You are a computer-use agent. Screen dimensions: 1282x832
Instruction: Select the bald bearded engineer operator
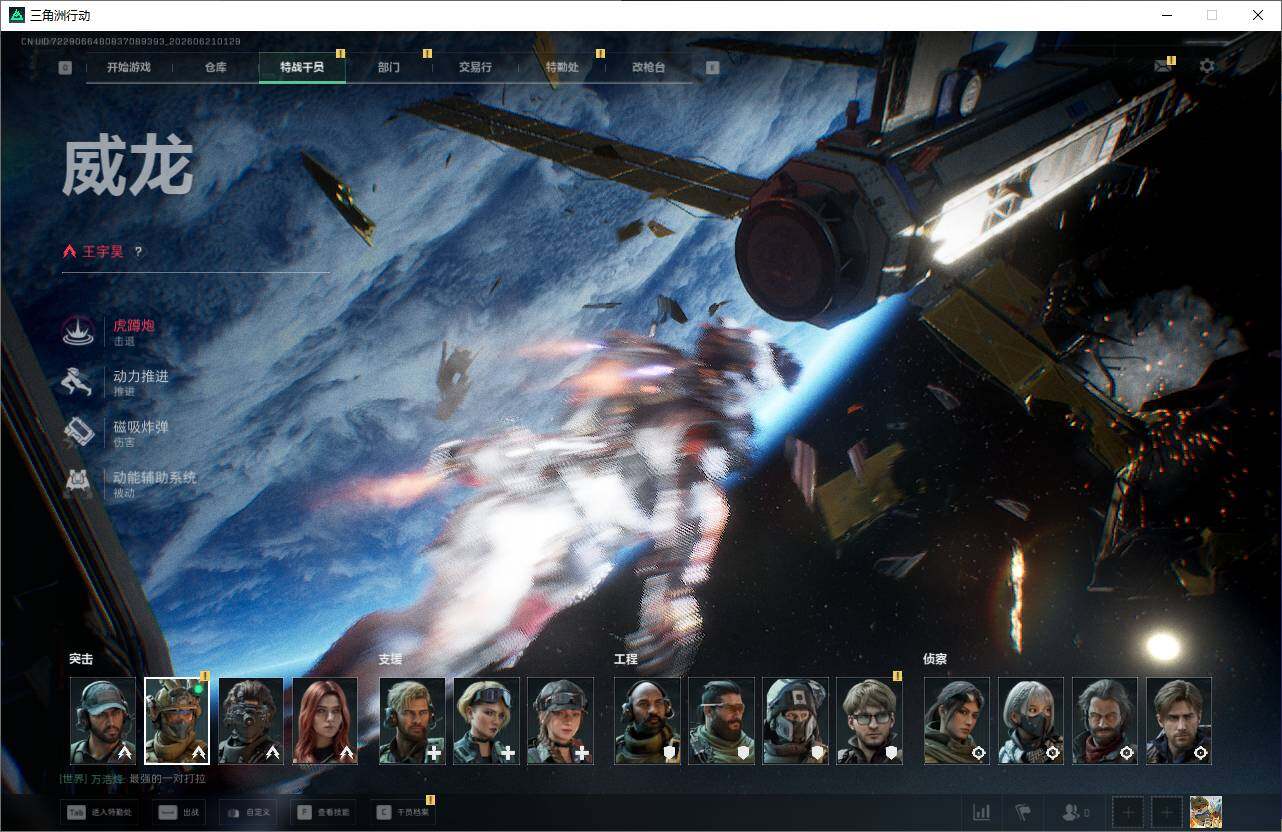pos(647,721)
